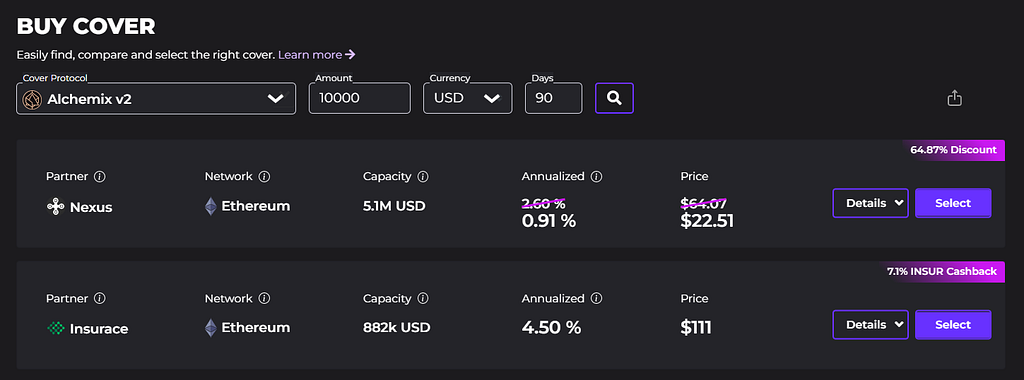This screenshot has height=380, width=1024.
Task: Click info icon beside Nexus Annualized label
Action: (596, 176)
